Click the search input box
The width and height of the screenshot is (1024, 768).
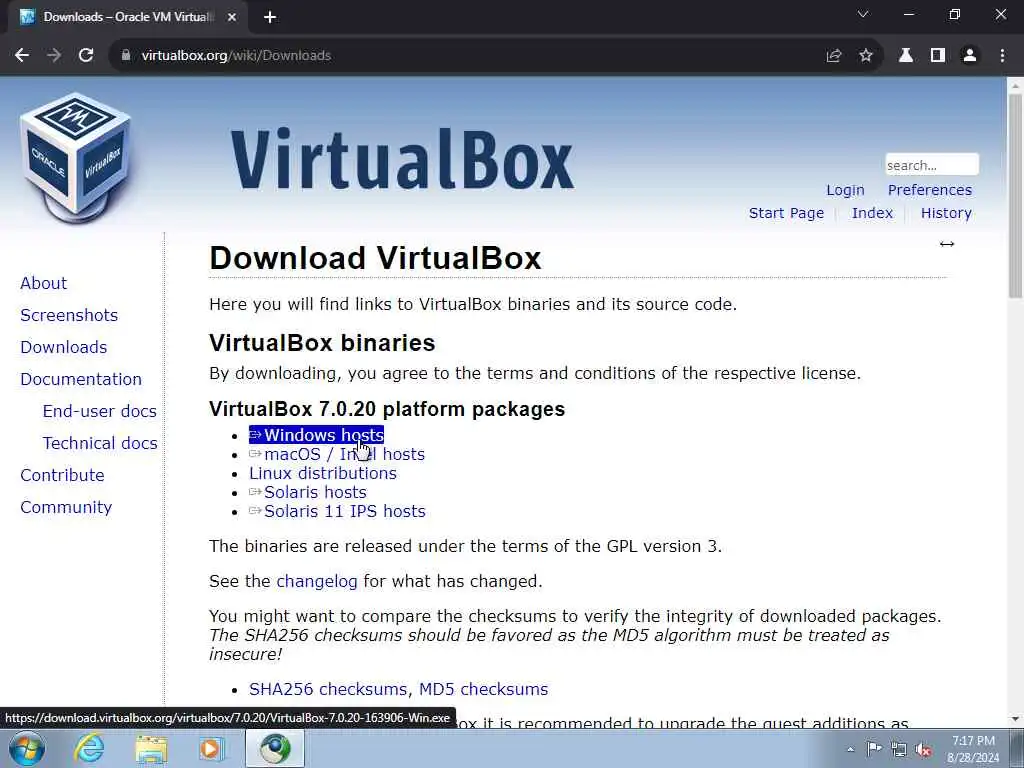click(x=932, y=165)
